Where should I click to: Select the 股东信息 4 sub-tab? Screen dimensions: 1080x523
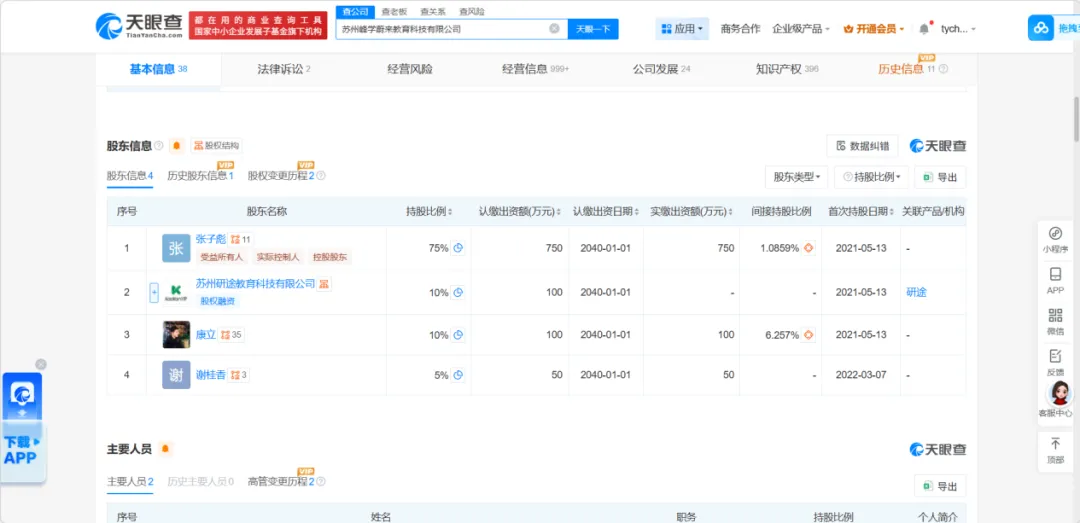click(x=129, y=176)
